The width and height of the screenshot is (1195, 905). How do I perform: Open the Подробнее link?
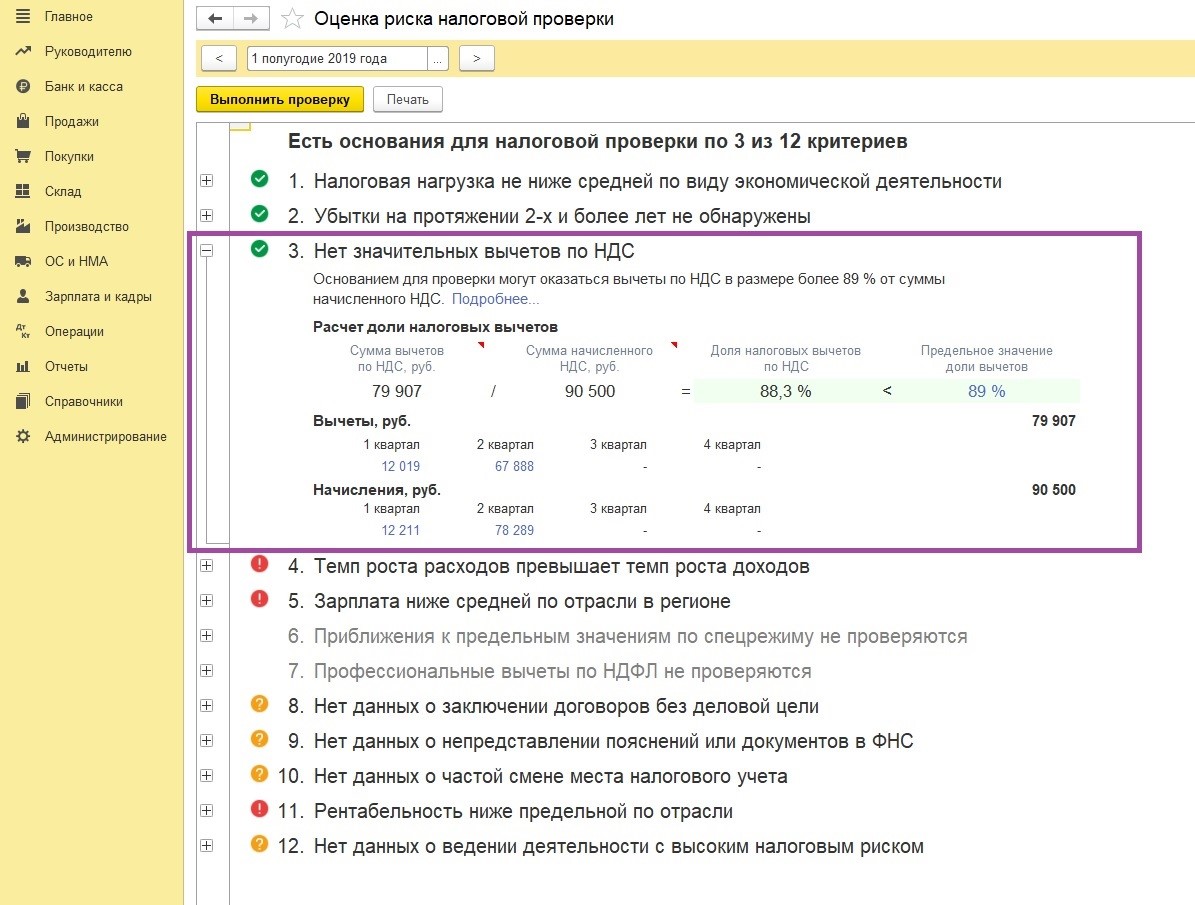(x=495, y=299)
